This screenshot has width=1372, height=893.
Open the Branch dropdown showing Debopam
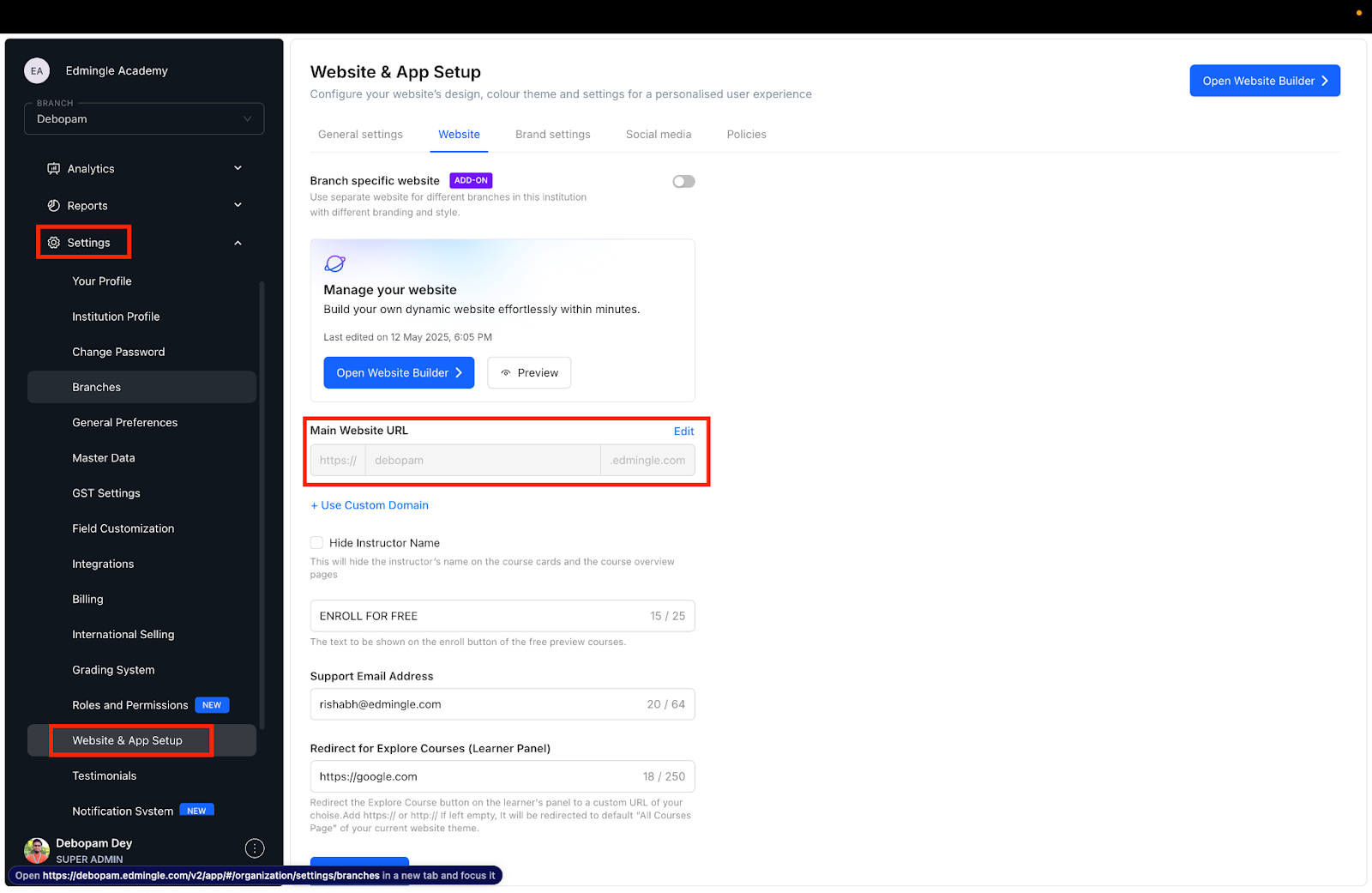tap(144, 119)
